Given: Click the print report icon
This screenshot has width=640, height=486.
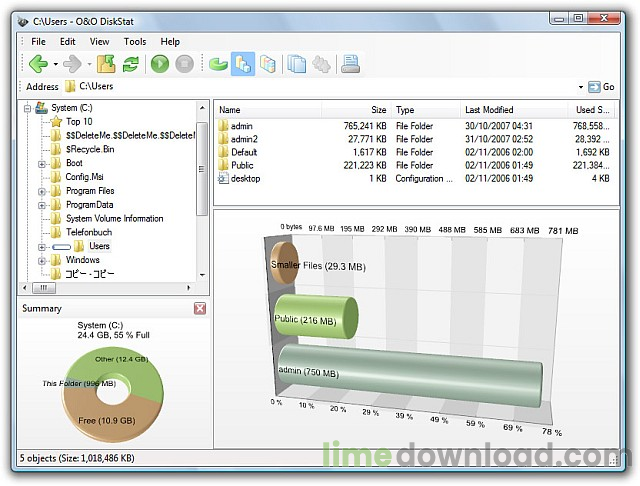Looking at the screenshot, I should pyautogui.click(x=350, y=64).
